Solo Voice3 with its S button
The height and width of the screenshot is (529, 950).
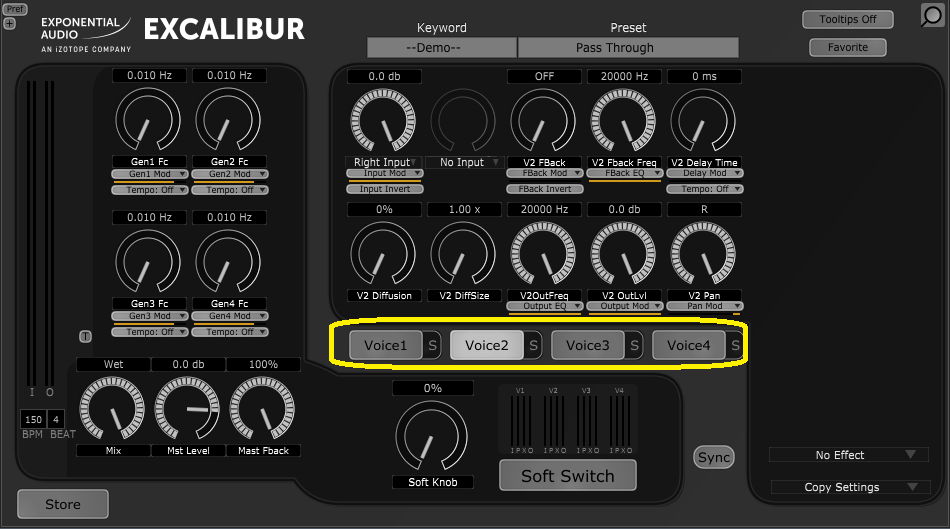(634, 345)
